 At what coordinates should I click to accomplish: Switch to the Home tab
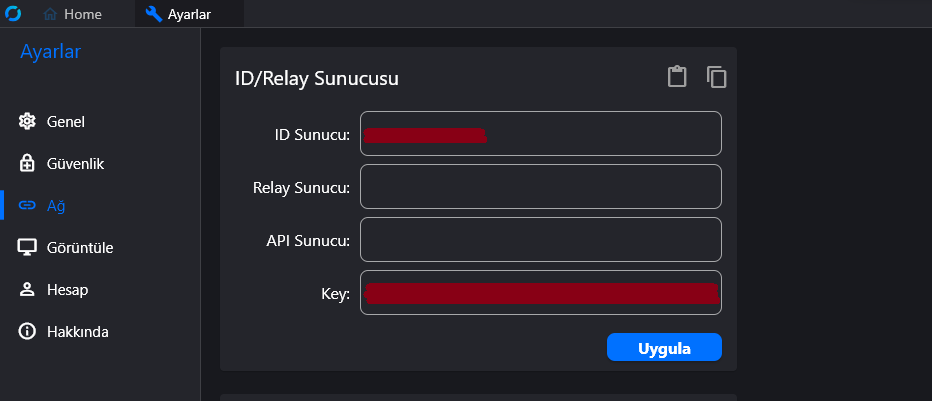(x=73, y=14)
